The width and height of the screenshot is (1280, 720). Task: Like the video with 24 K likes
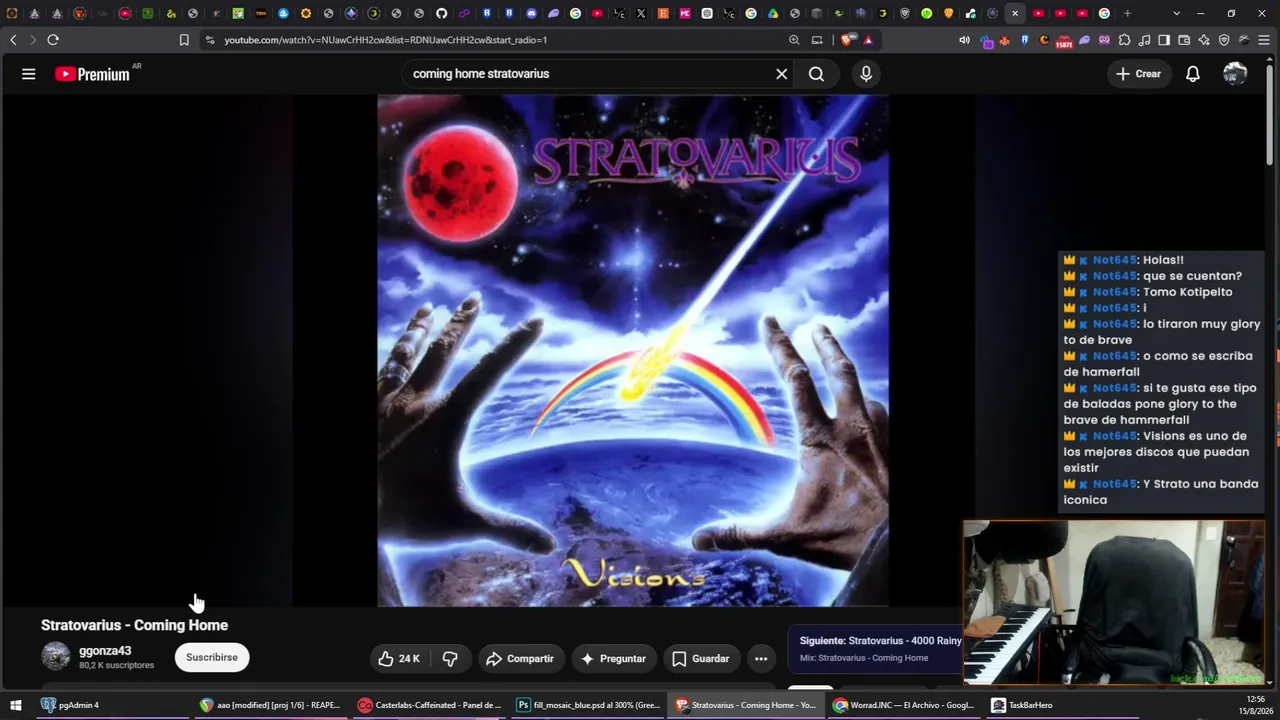point(399,659)
